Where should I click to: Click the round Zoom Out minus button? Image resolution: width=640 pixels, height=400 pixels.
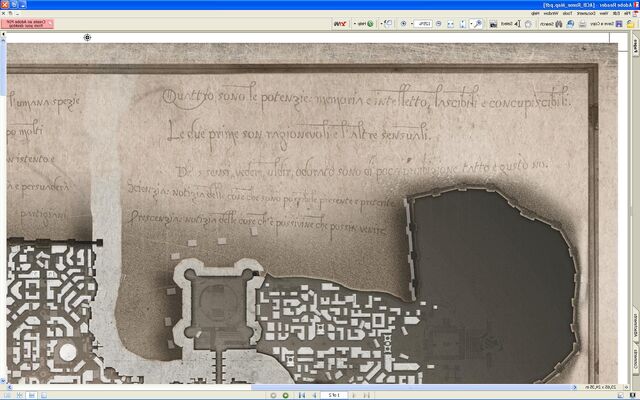pos(438,24)
